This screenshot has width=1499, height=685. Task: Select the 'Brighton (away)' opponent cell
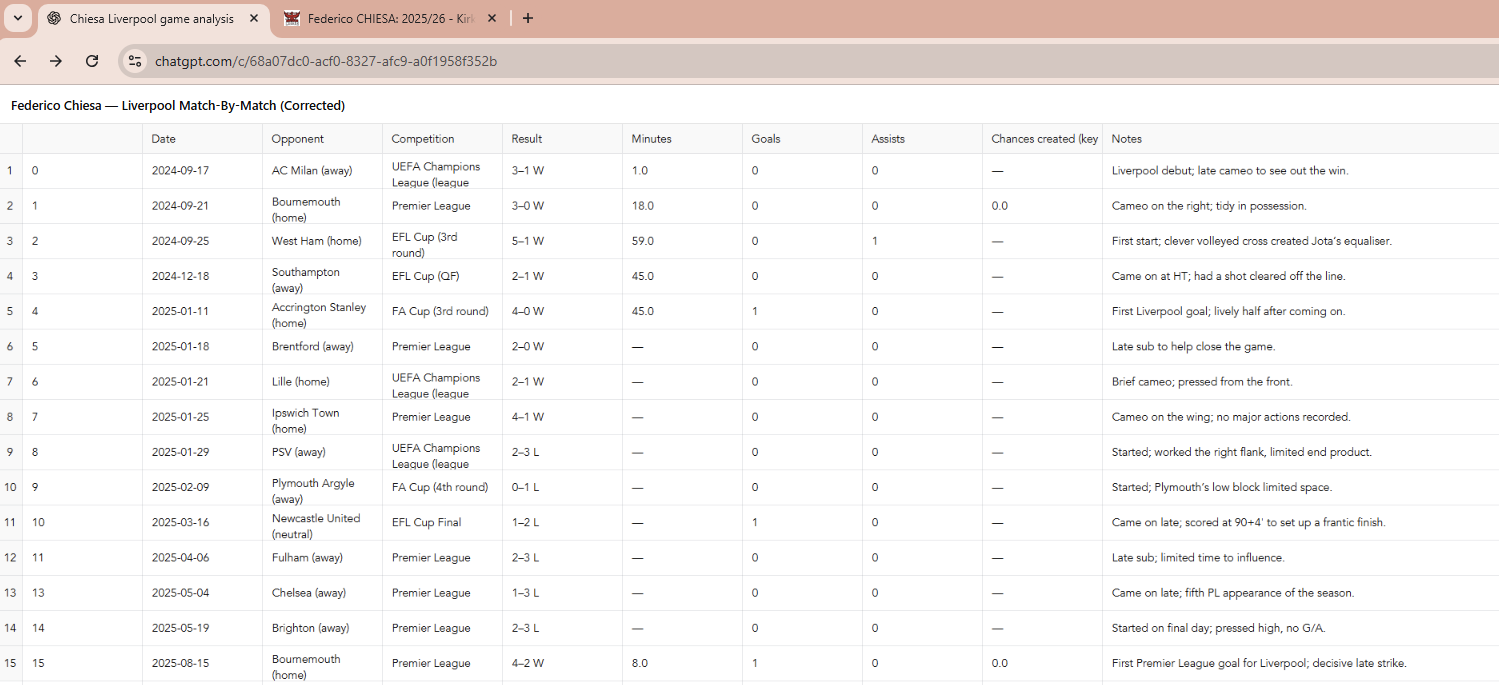pyautogui.click(x=322, y=628)
